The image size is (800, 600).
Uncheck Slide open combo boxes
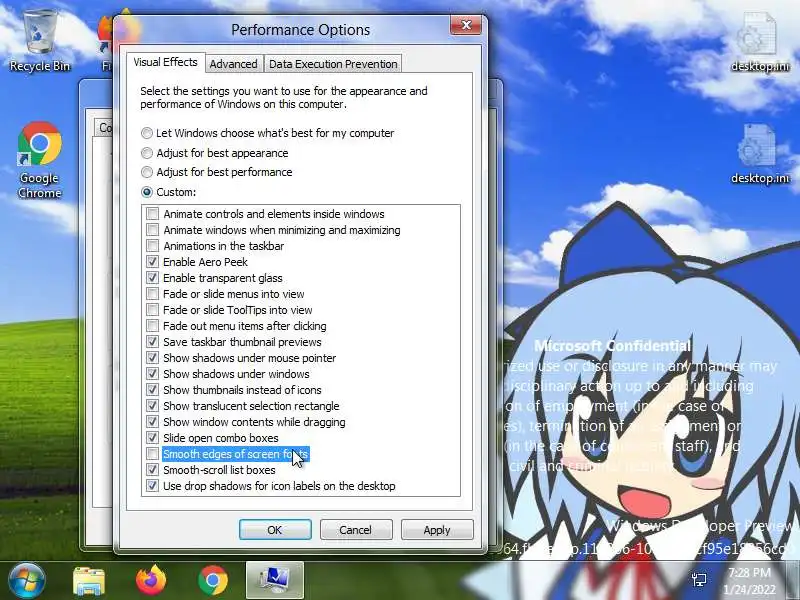[x=153, y=438]
